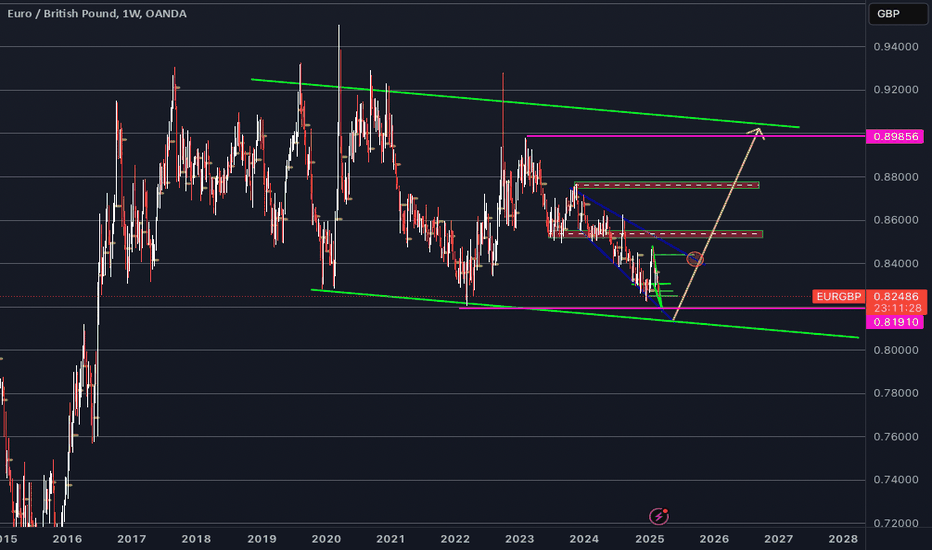Click the 0.94000 price axis value
This screenshot has height=550, width=932.
(896, 47)
